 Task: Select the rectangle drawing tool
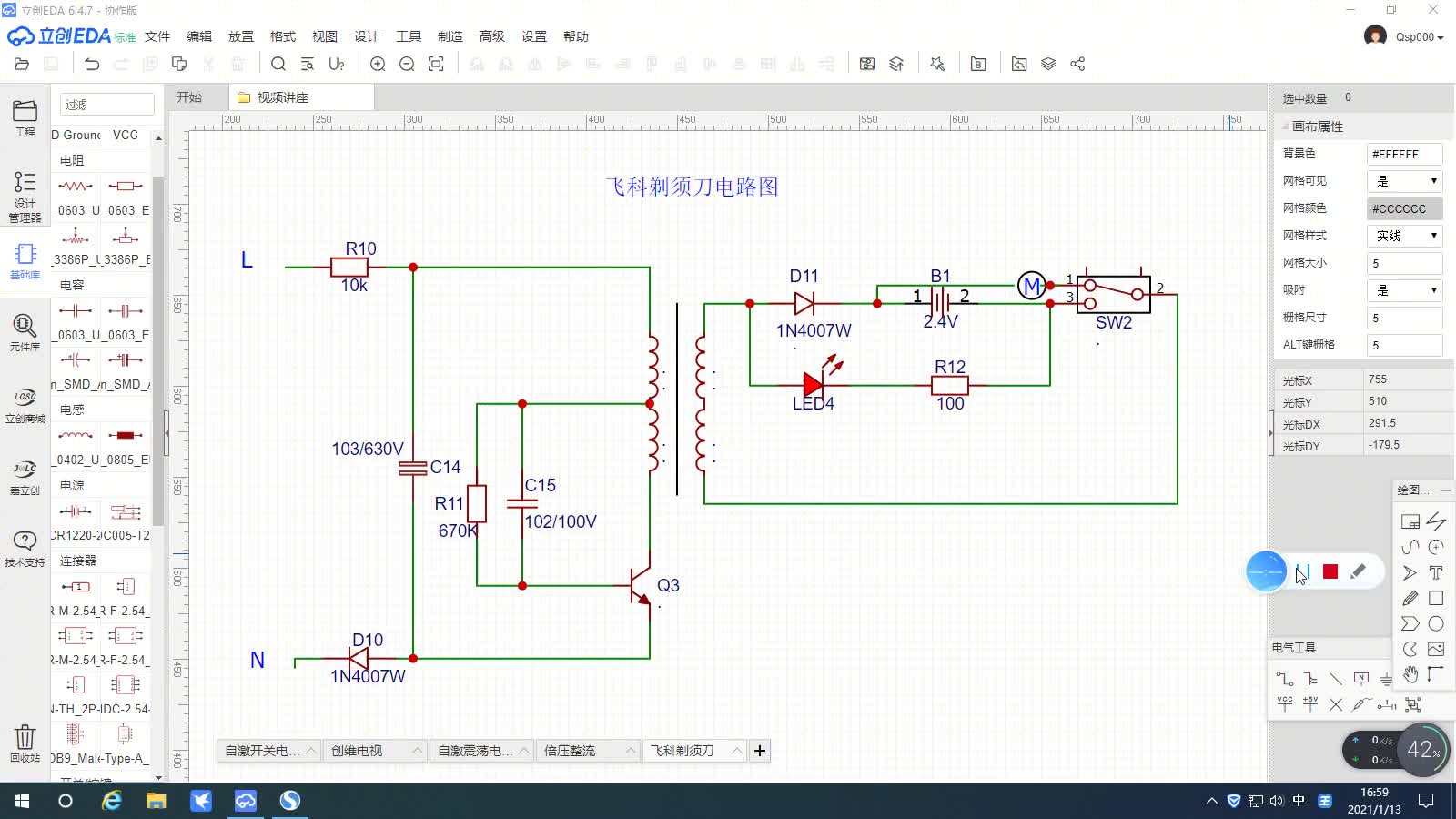pos(1436,598)
